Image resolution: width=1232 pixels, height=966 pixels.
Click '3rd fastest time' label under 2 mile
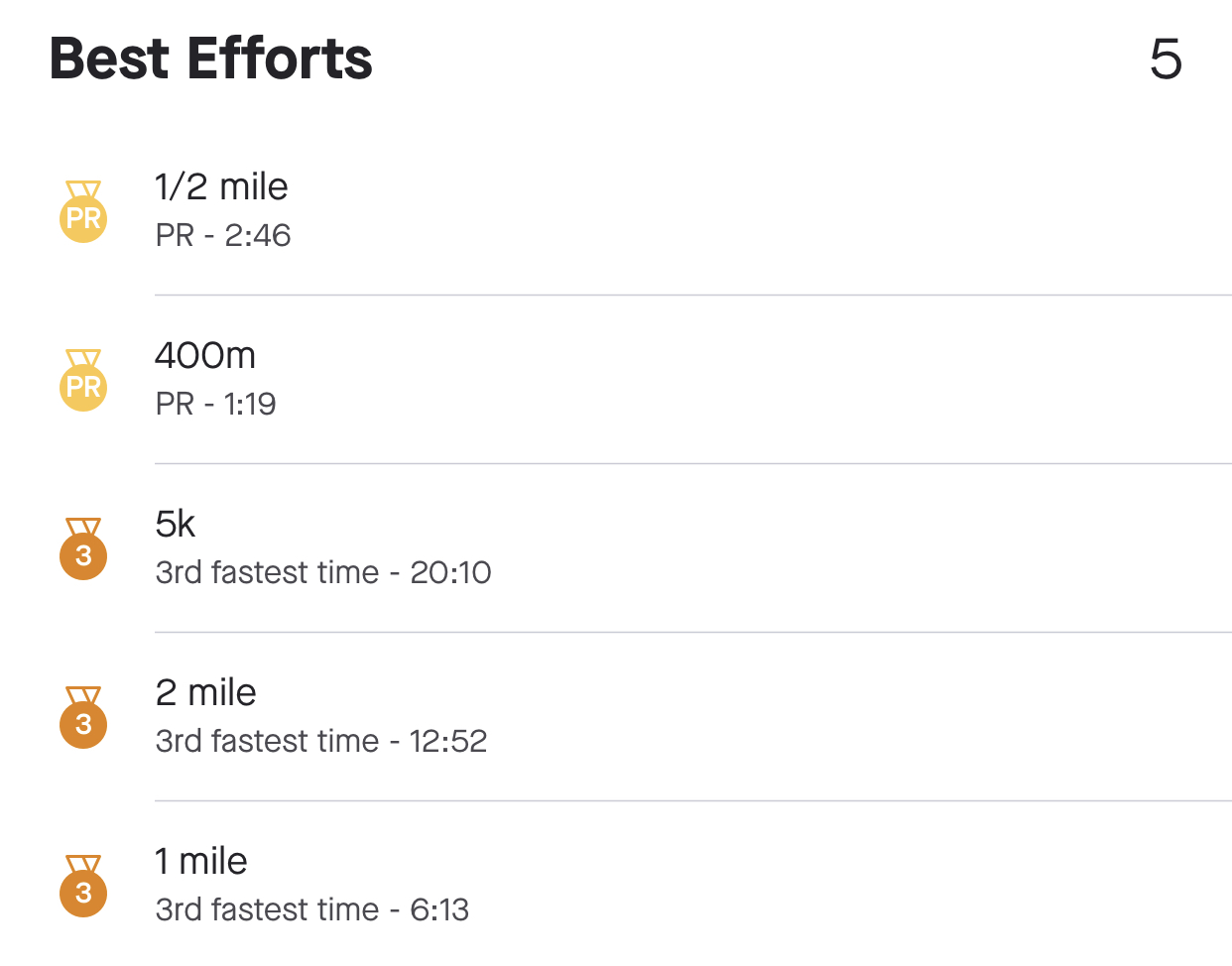pos(267,741)
